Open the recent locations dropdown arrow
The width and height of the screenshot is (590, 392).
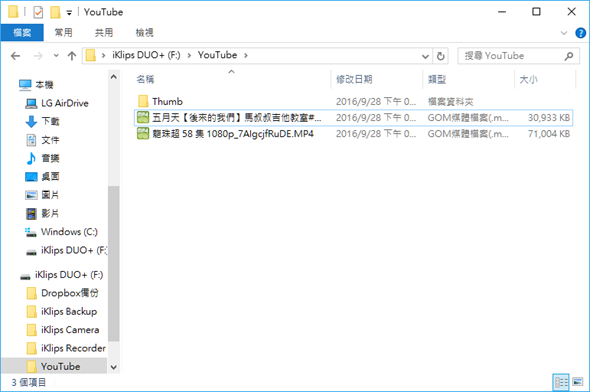(56, 56)
